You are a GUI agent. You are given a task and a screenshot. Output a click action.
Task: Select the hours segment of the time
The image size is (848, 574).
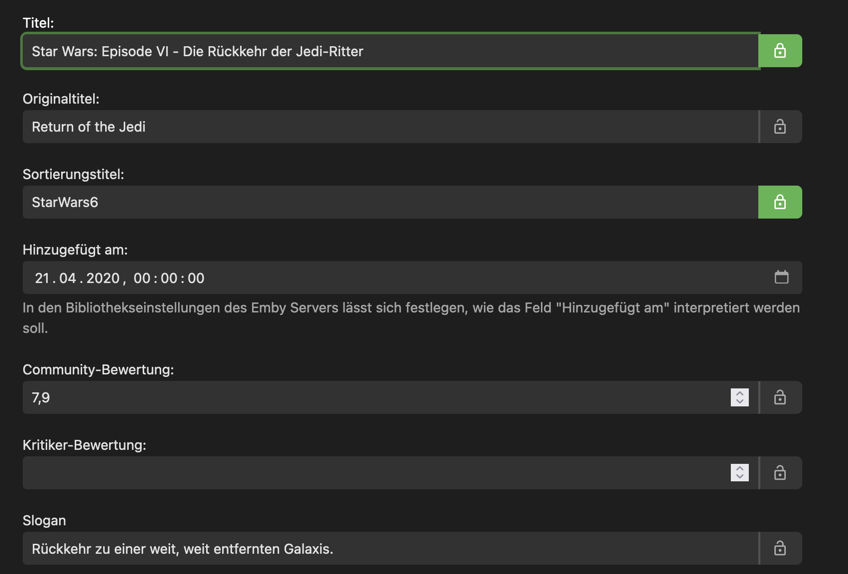(x=142, y=278)
